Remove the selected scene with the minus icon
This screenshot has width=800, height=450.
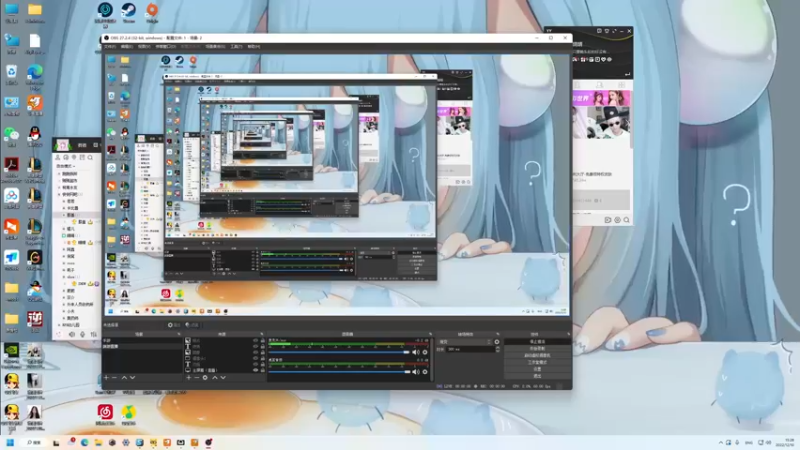point(115,378)
